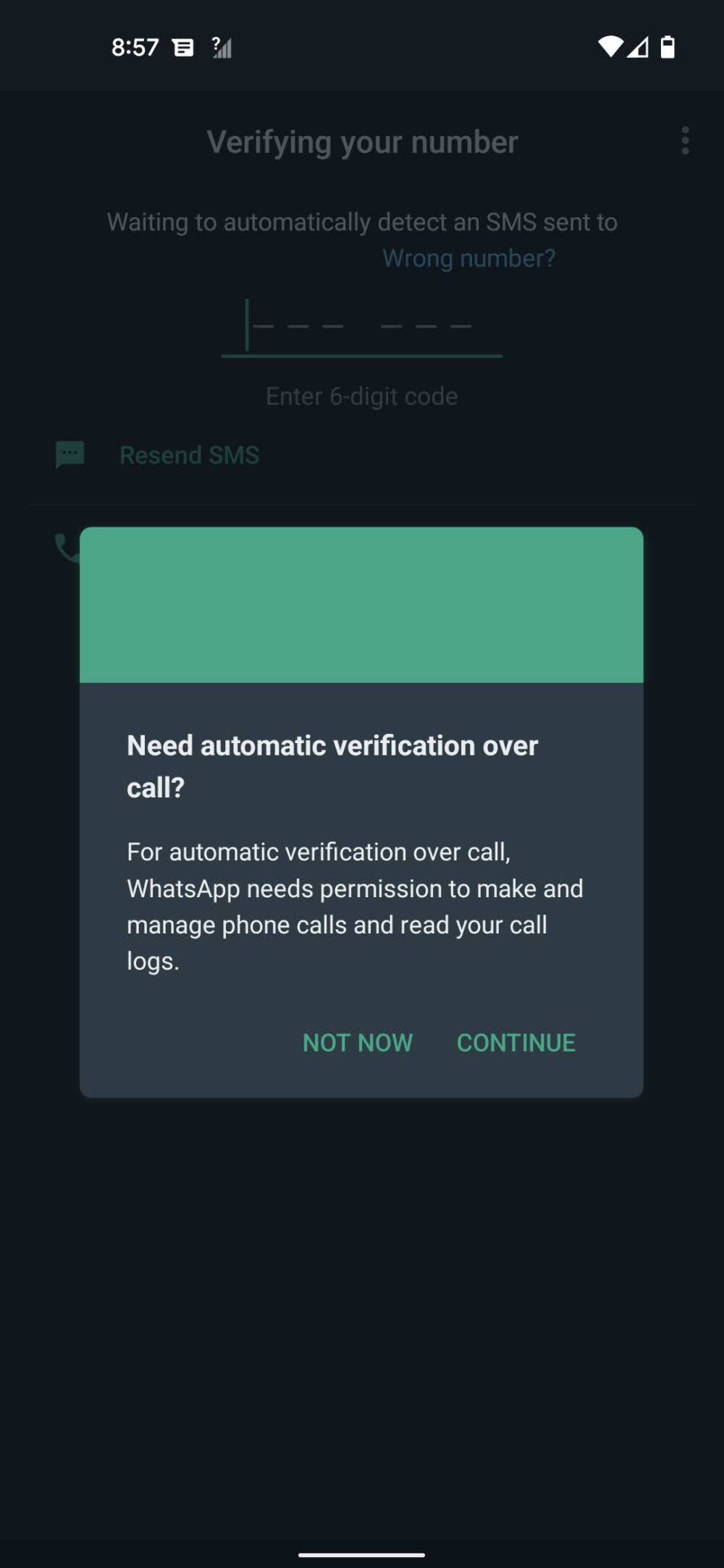Tap the "Wrong number?" link
The width and height of the screenshot is (724, 1568).
point(469,258)
